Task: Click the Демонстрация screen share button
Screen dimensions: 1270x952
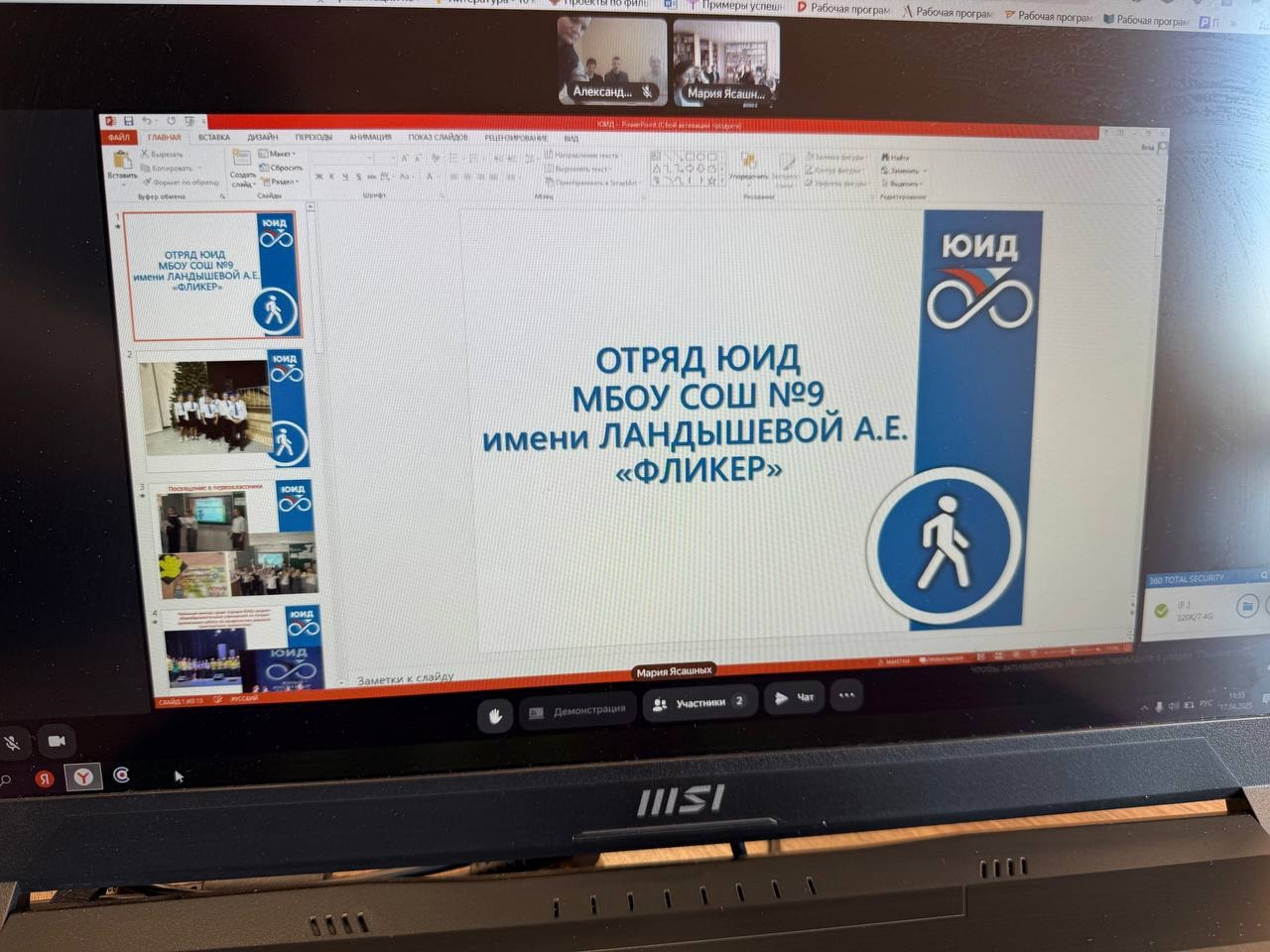Action: [577, 710]
